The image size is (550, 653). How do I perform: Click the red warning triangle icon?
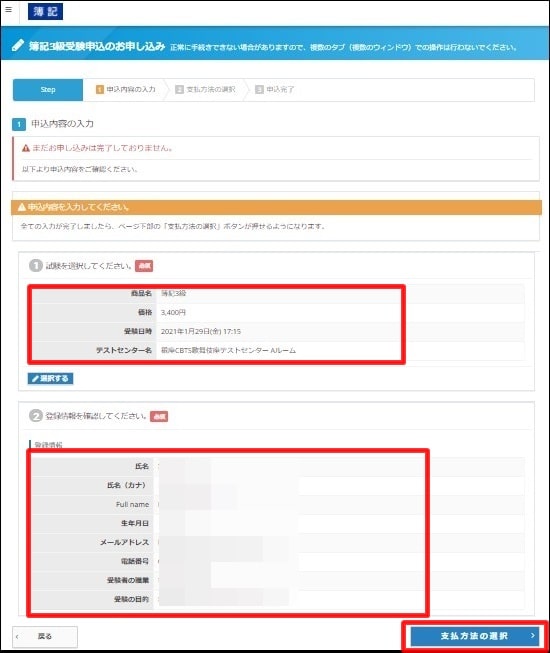26,148
